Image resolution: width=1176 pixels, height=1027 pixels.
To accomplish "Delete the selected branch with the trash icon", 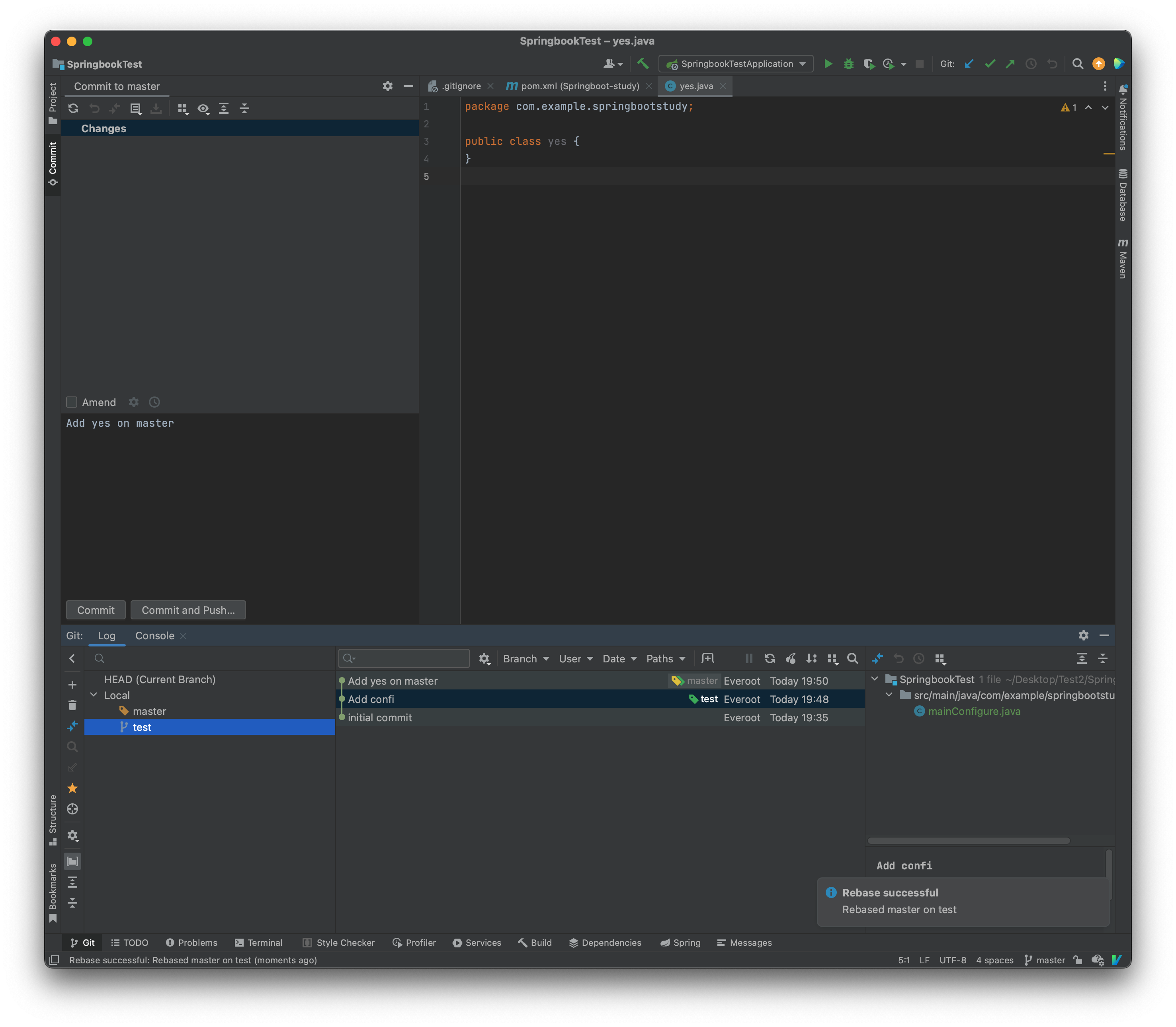I will [x=72, y=705].
